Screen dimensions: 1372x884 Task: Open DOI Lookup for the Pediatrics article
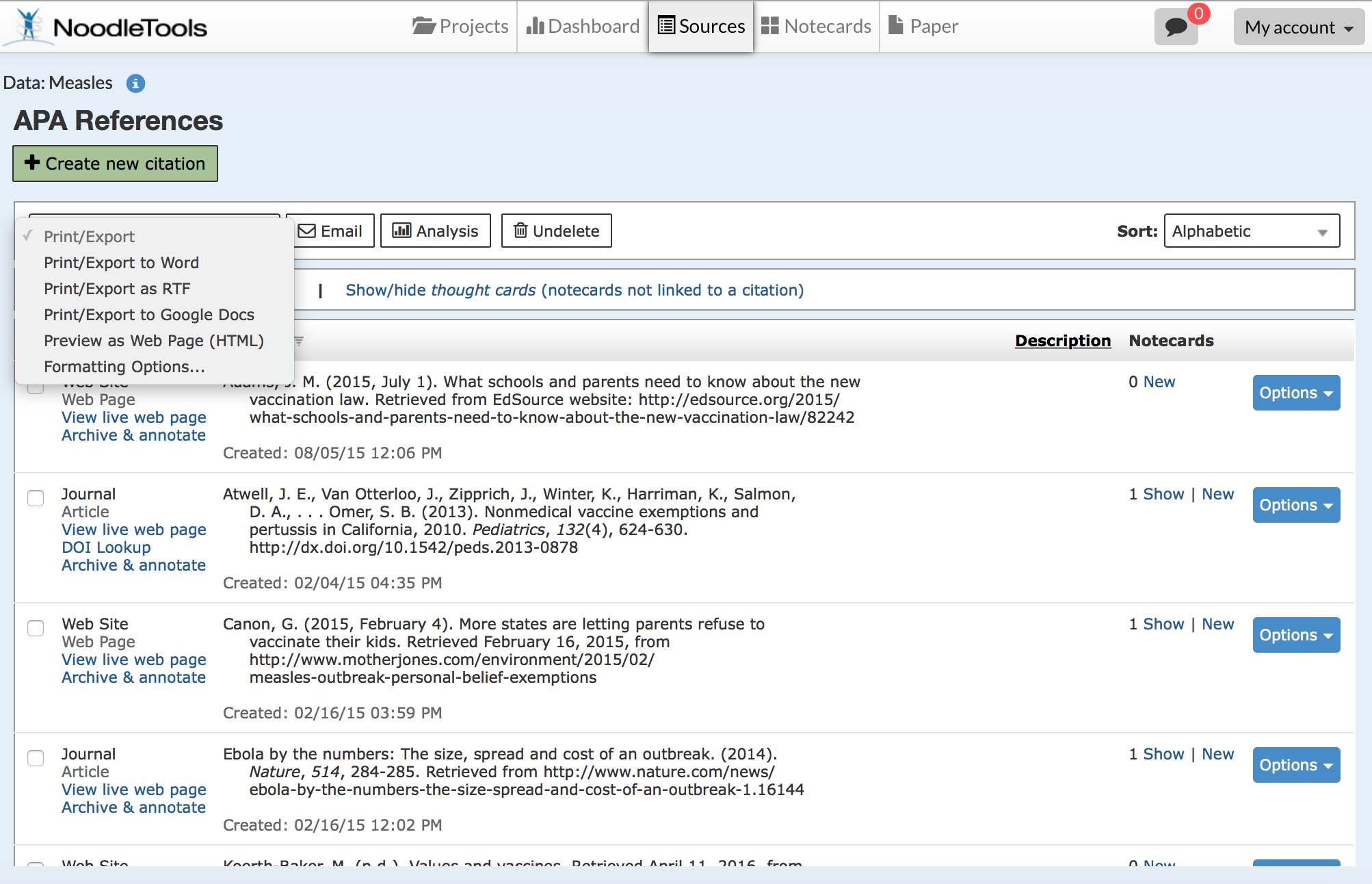click(106, 547)
